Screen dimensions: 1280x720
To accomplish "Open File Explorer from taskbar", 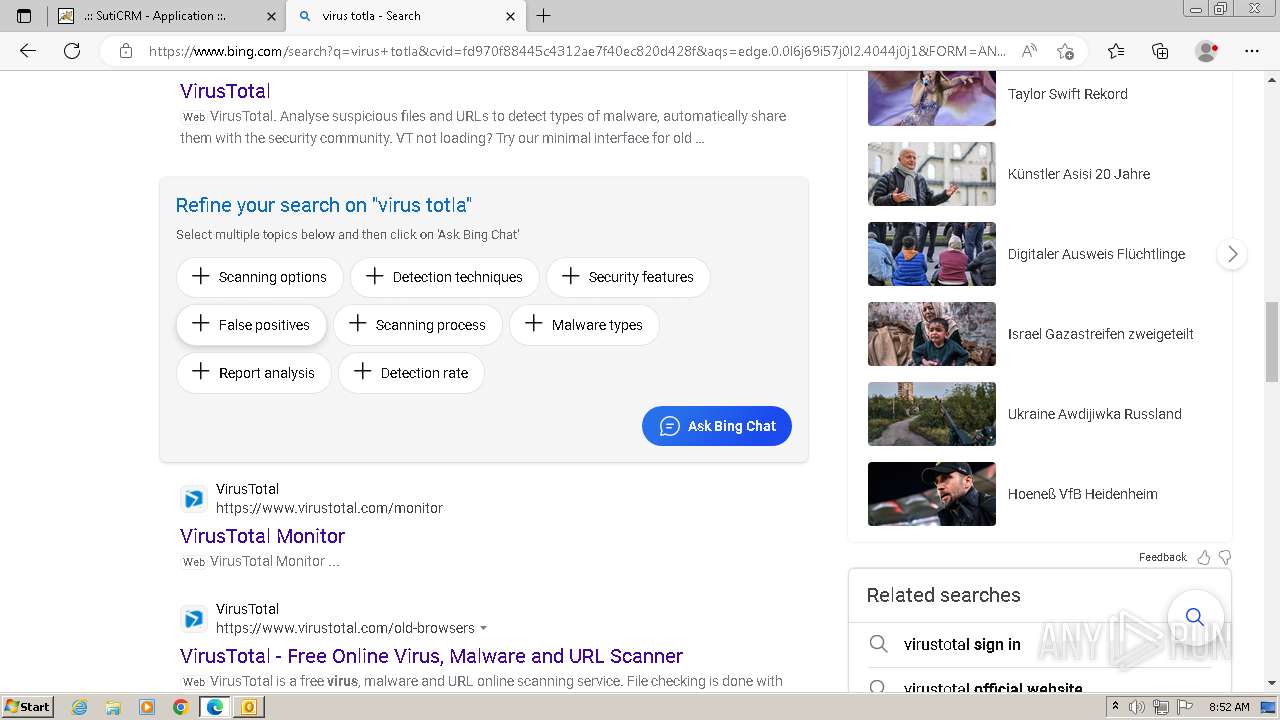I will click(113, 707).
